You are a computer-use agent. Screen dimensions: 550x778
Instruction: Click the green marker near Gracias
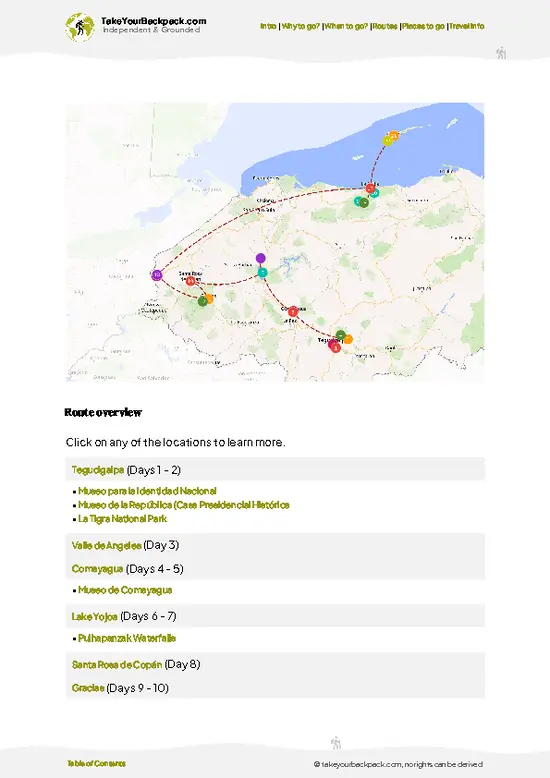203,301
